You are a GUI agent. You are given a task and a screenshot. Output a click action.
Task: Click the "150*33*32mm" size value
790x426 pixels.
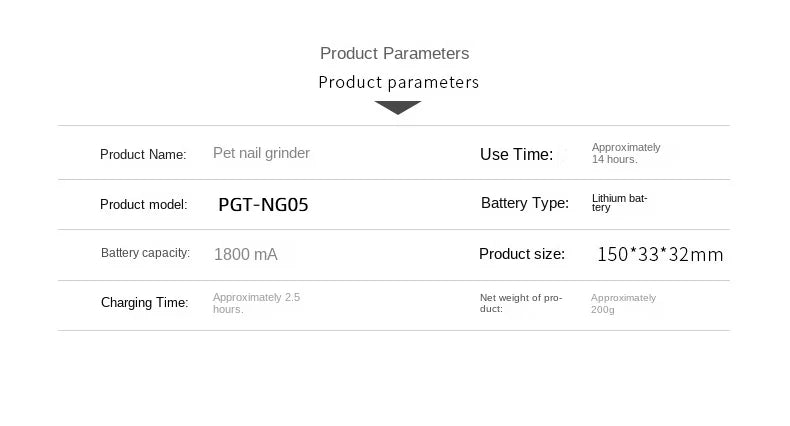coord(659,255)
